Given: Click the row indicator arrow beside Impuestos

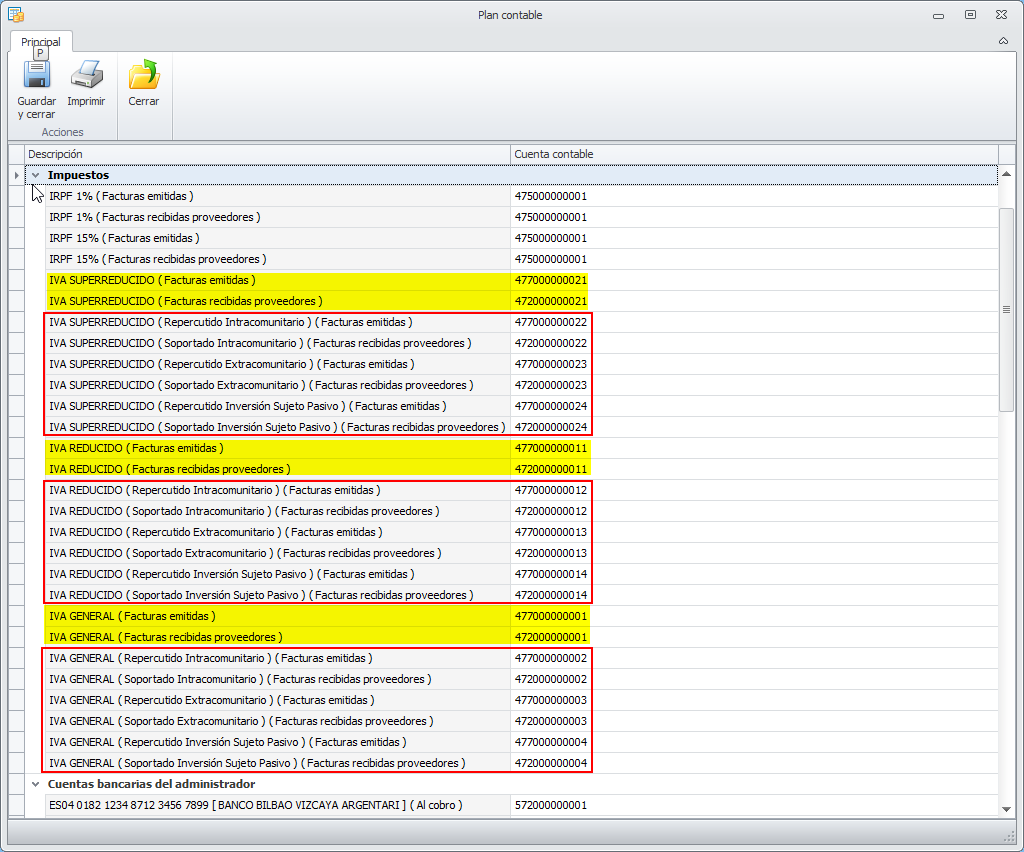Looking at the screenshot, I should point(16,176).
